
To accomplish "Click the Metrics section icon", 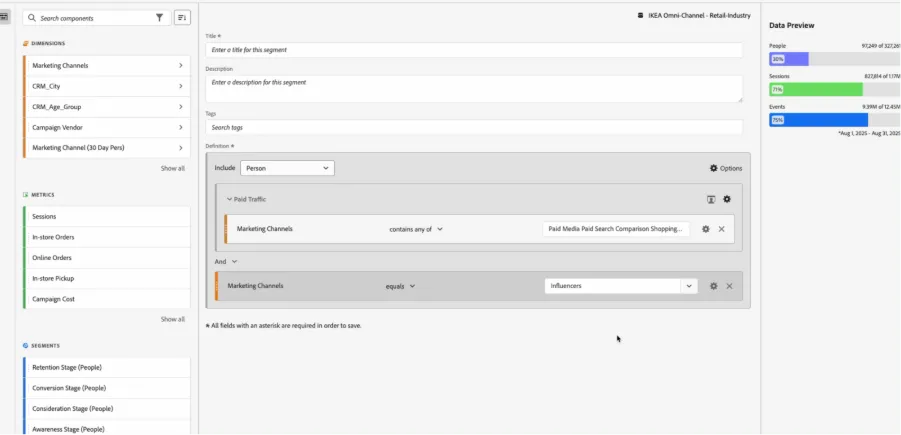I will (x=26, y=195).
